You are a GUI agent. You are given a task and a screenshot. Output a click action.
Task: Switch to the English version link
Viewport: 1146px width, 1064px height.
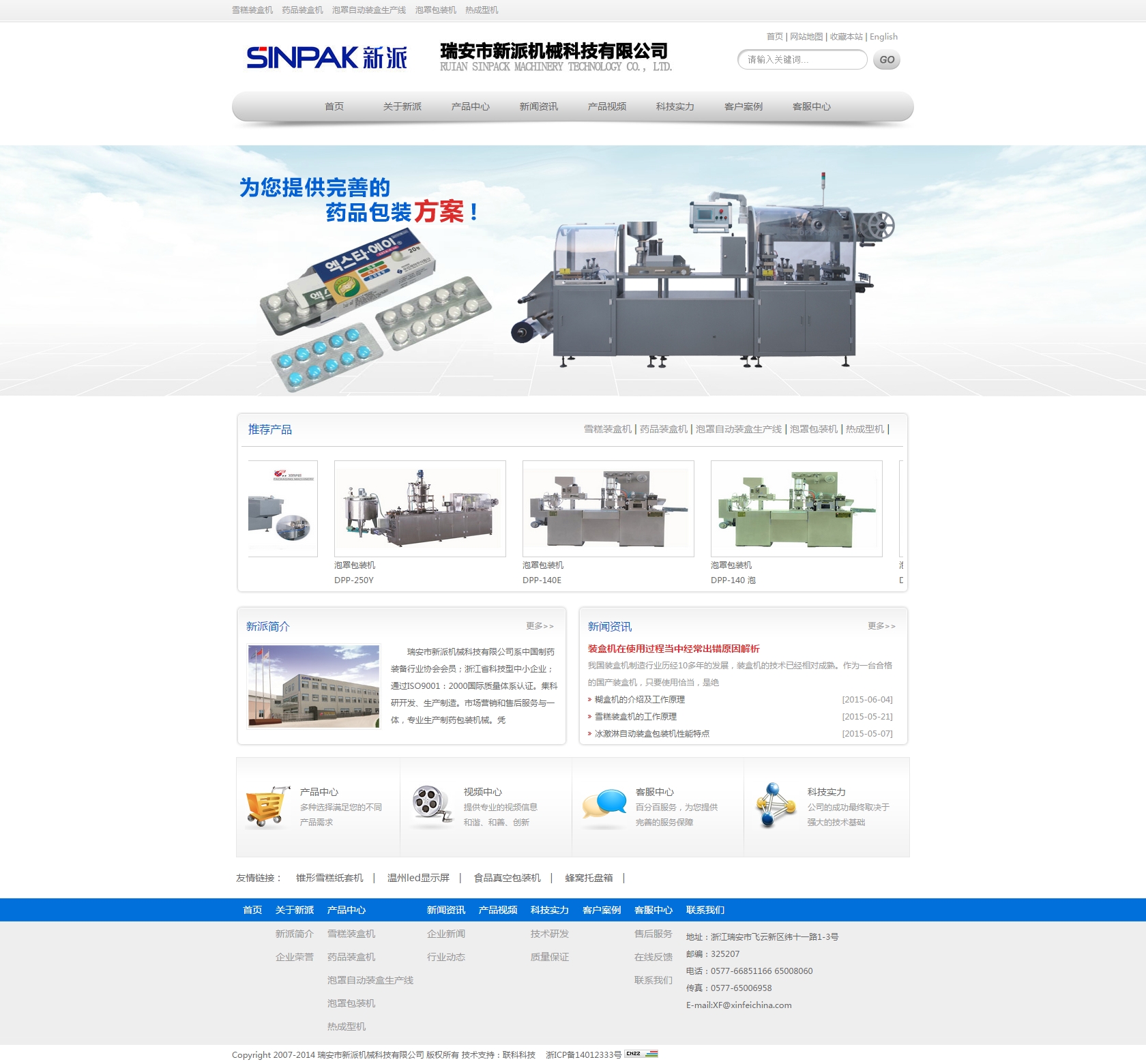(x=883, y=37)
